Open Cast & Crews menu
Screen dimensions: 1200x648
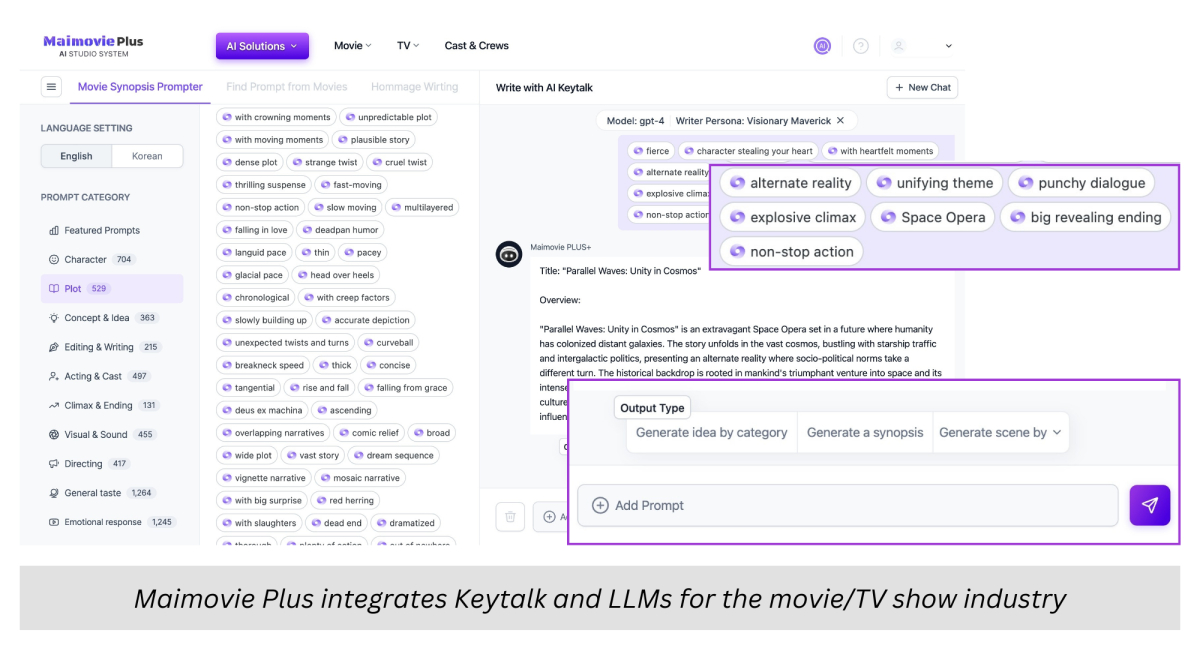click(476, 46)
